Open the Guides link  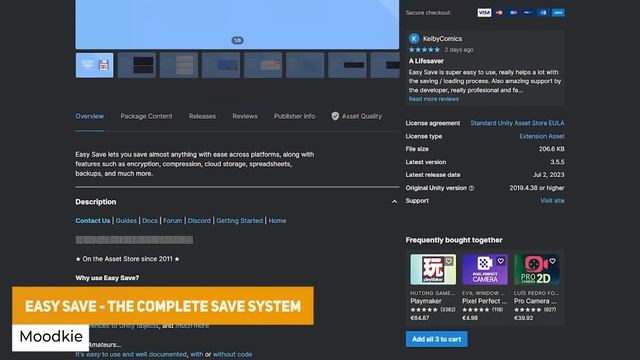tap(126, 220)
